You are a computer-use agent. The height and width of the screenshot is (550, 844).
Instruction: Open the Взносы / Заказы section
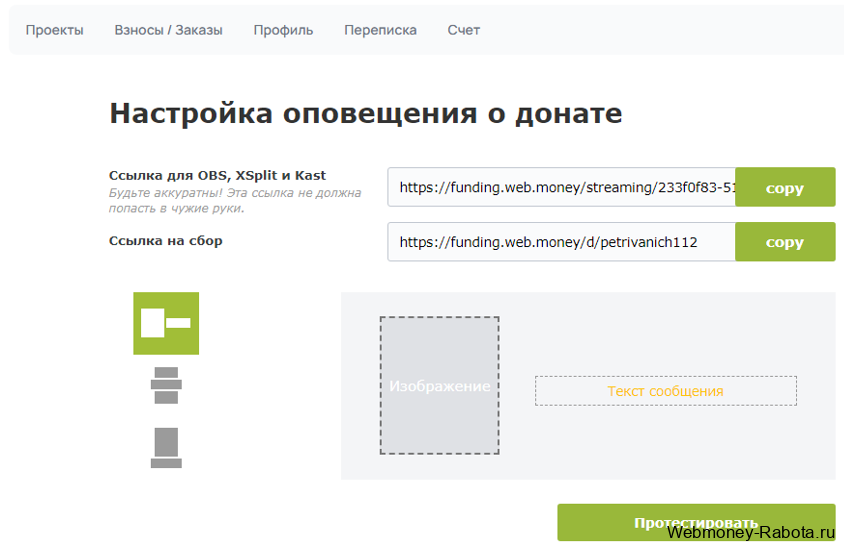[168, 30]
